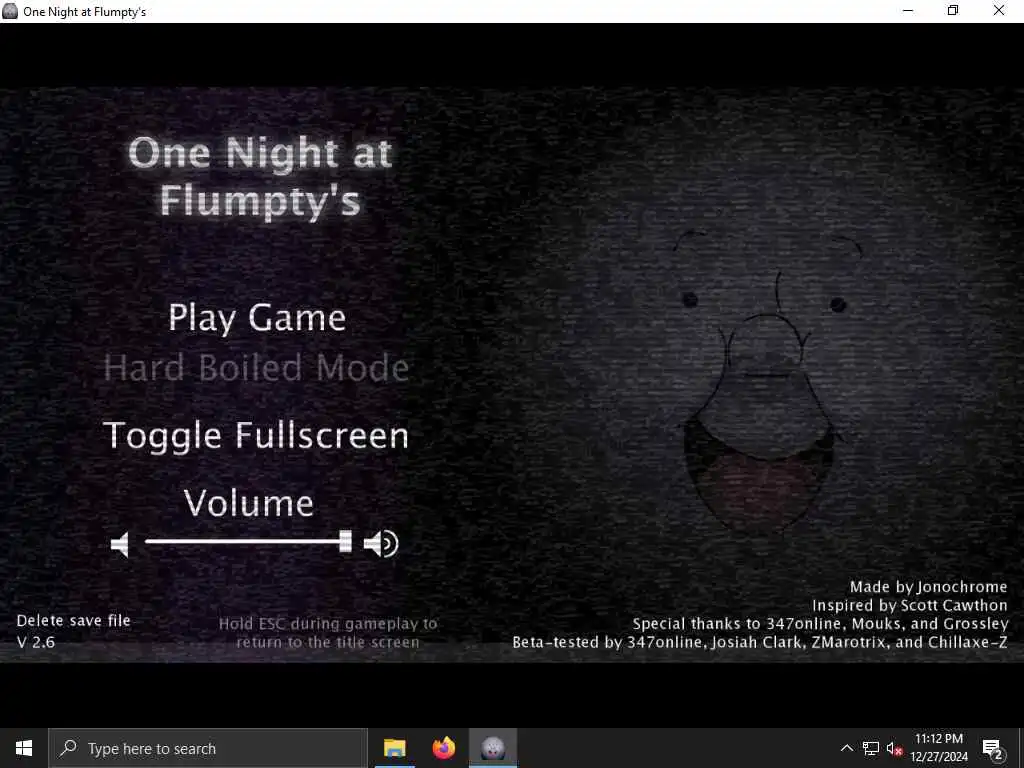The width and height of the screenshot is (1024, 768).
Task: Click the Flumpty's game taskbar icon
Action: pyautogui.click(x=493, y=748)
